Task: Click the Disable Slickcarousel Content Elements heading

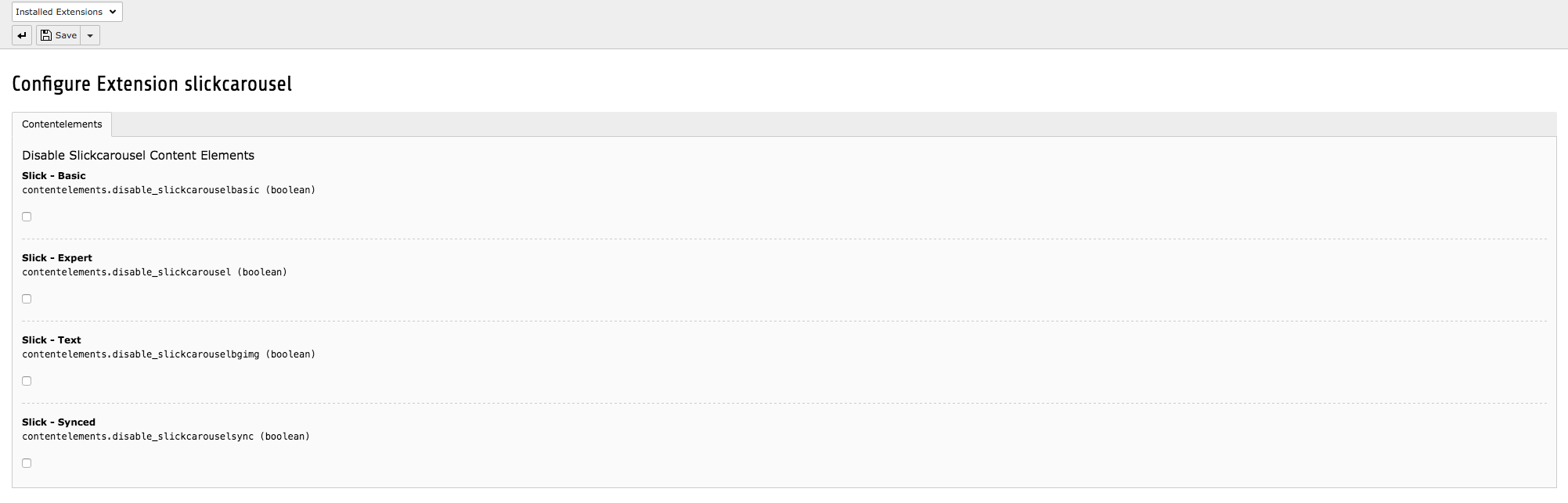Action: pos(138,155)
